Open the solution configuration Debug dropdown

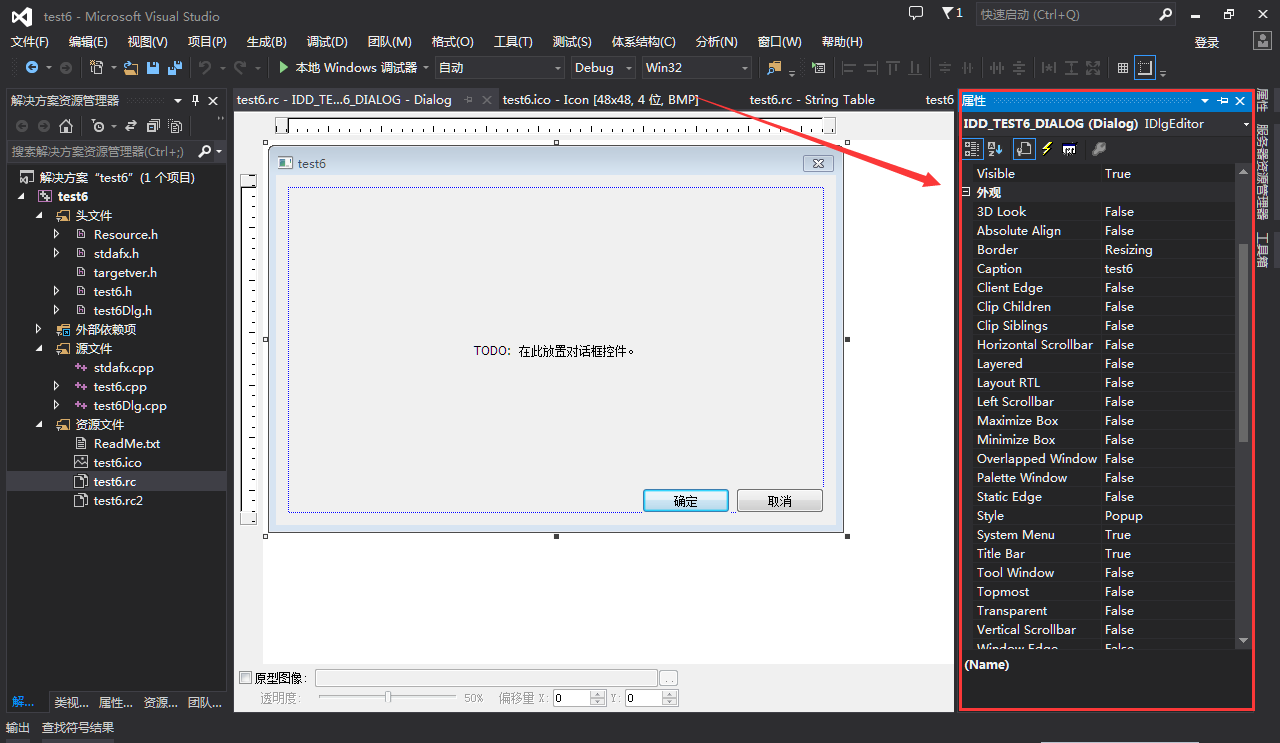(603, 68)
